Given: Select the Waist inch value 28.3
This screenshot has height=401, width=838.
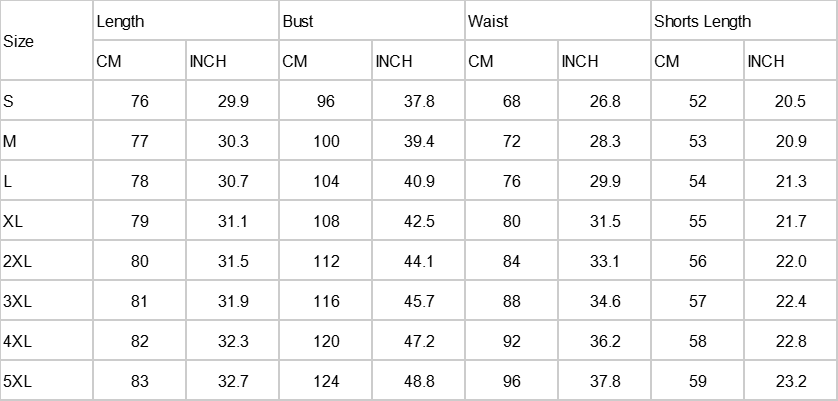Looking at the screenshot, I should pos(604,141).
